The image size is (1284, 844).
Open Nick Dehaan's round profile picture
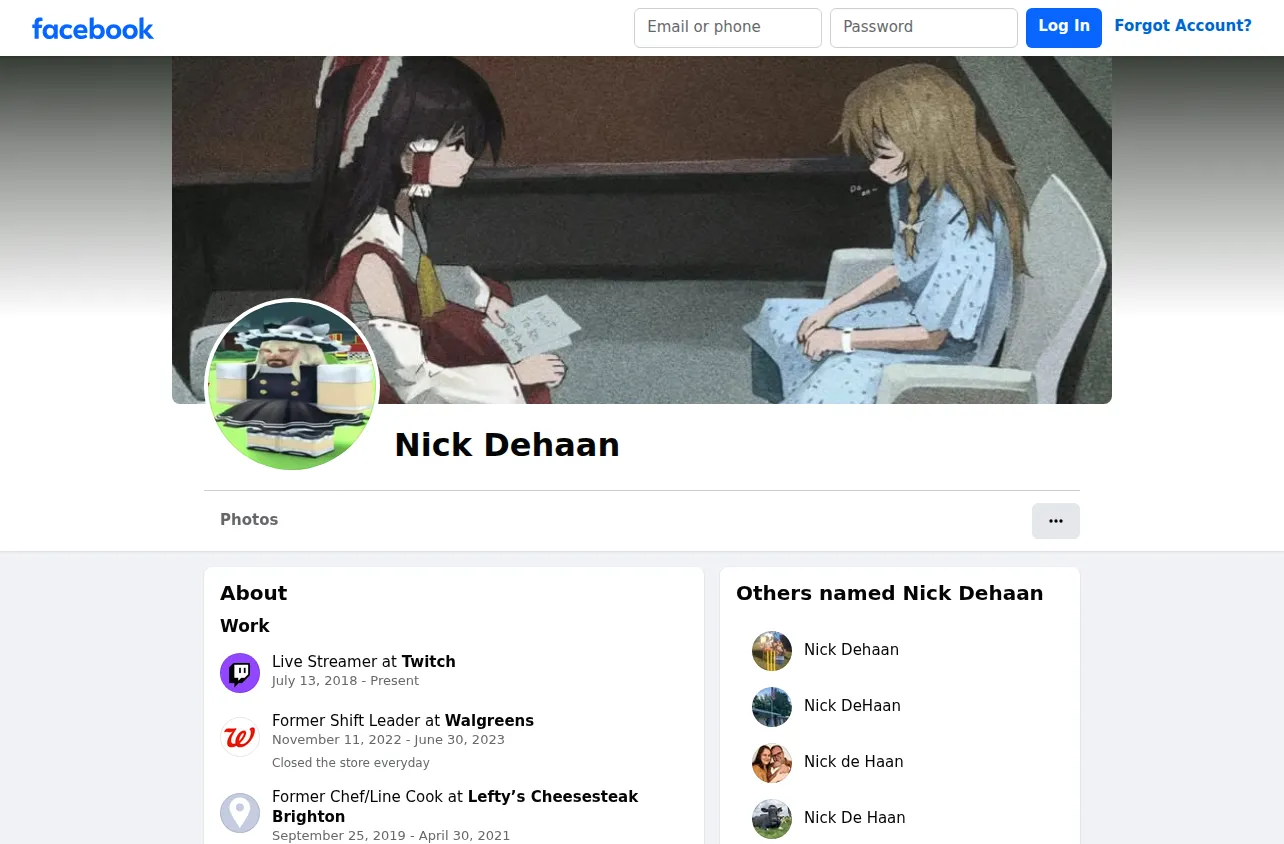[292, 386]
